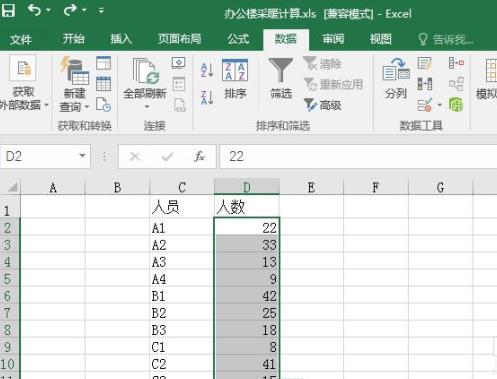Sort descending with the Z-A icon

coord(207,97)
